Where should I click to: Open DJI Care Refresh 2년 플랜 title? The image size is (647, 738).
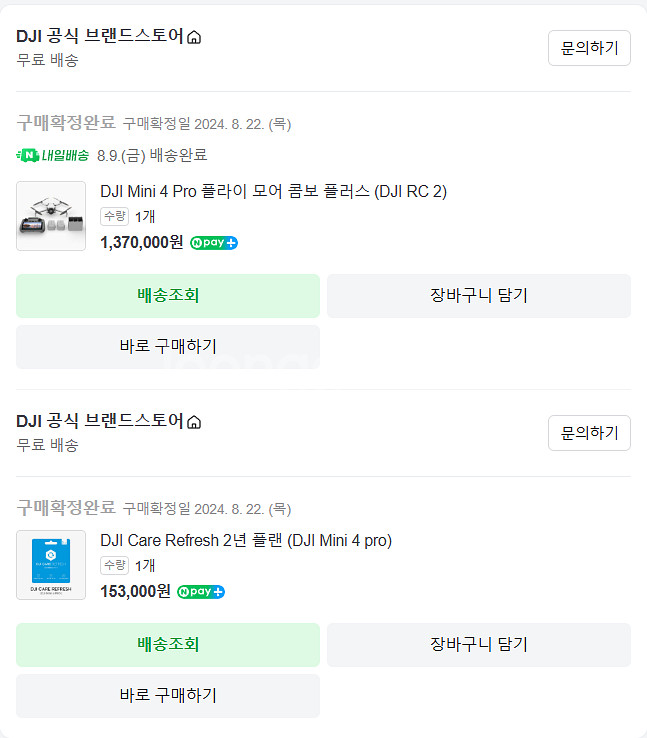point(246,540)
